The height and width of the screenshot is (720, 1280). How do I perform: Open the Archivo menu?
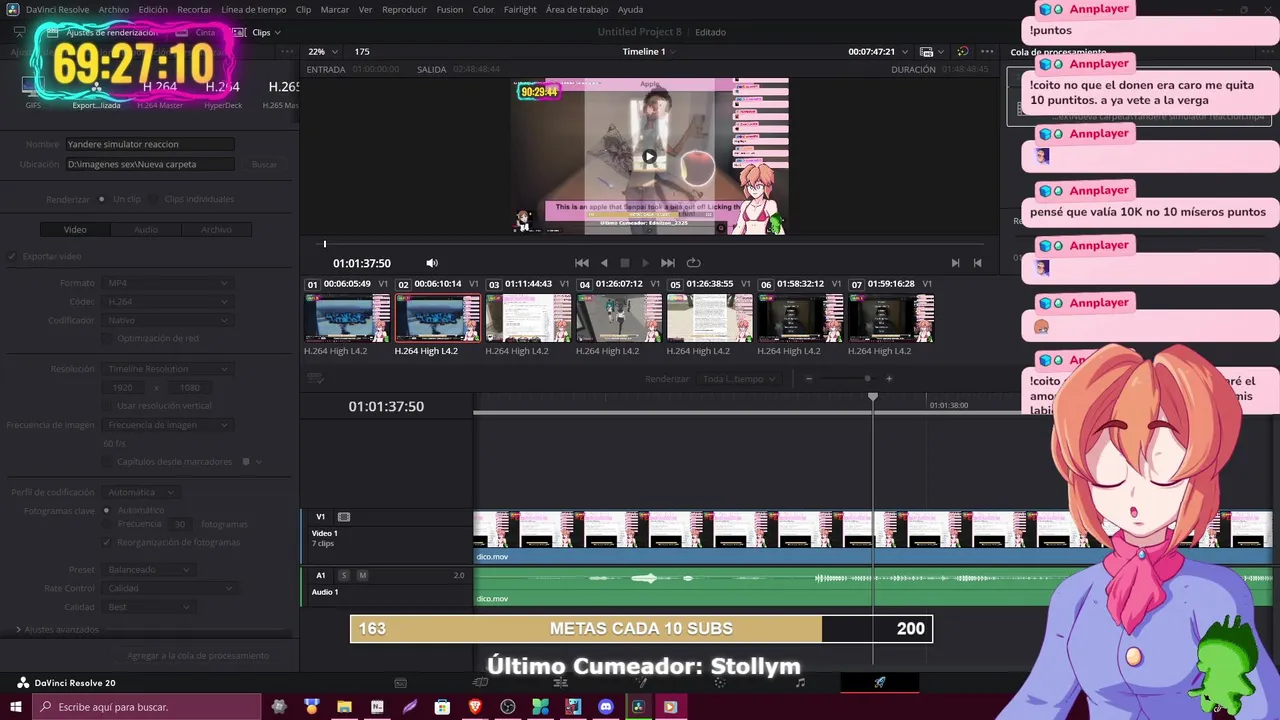click(113, 9)
